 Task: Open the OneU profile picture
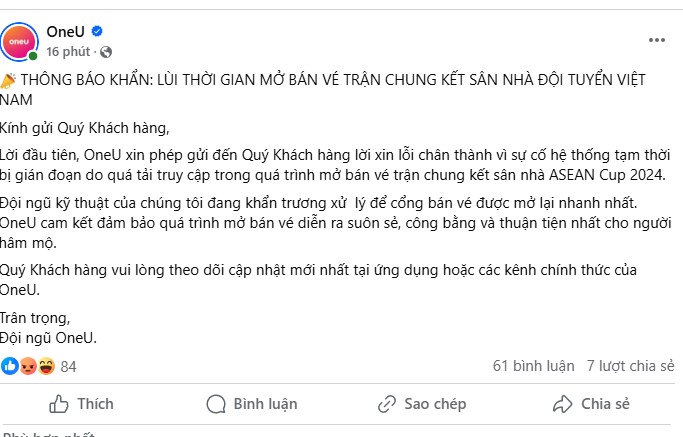(x=19, y=42)
